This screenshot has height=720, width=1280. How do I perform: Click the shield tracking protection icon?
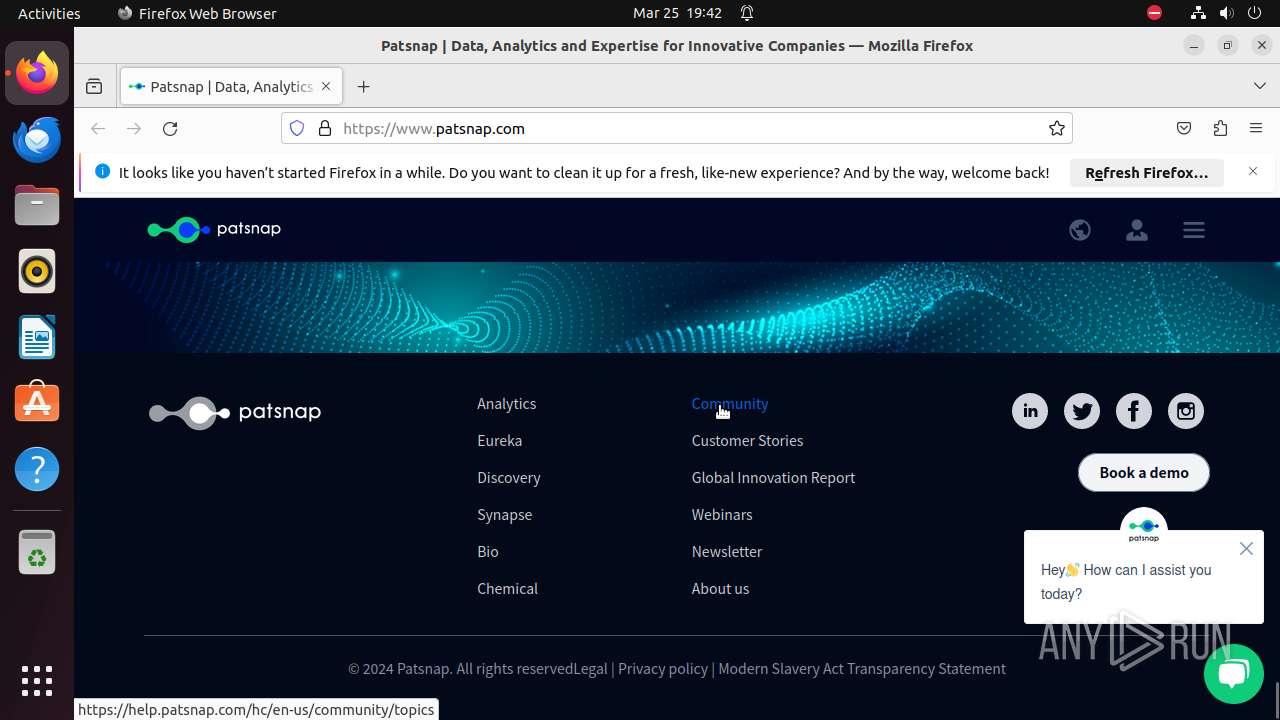tap(297, 128)
